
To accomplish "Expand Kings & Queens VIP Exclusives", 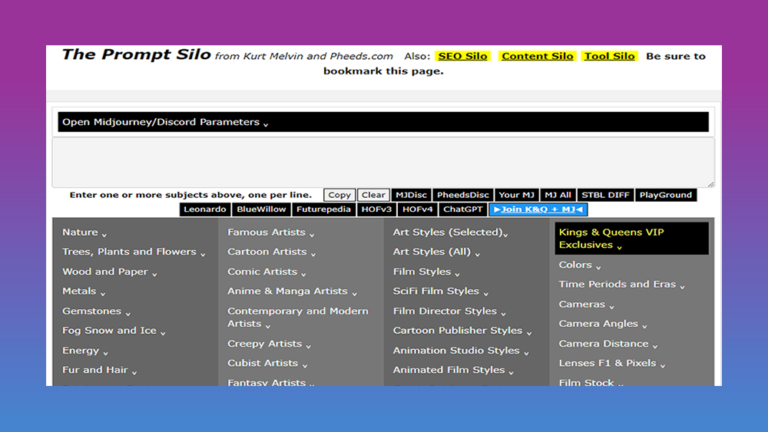I will (x=632, y=239).
